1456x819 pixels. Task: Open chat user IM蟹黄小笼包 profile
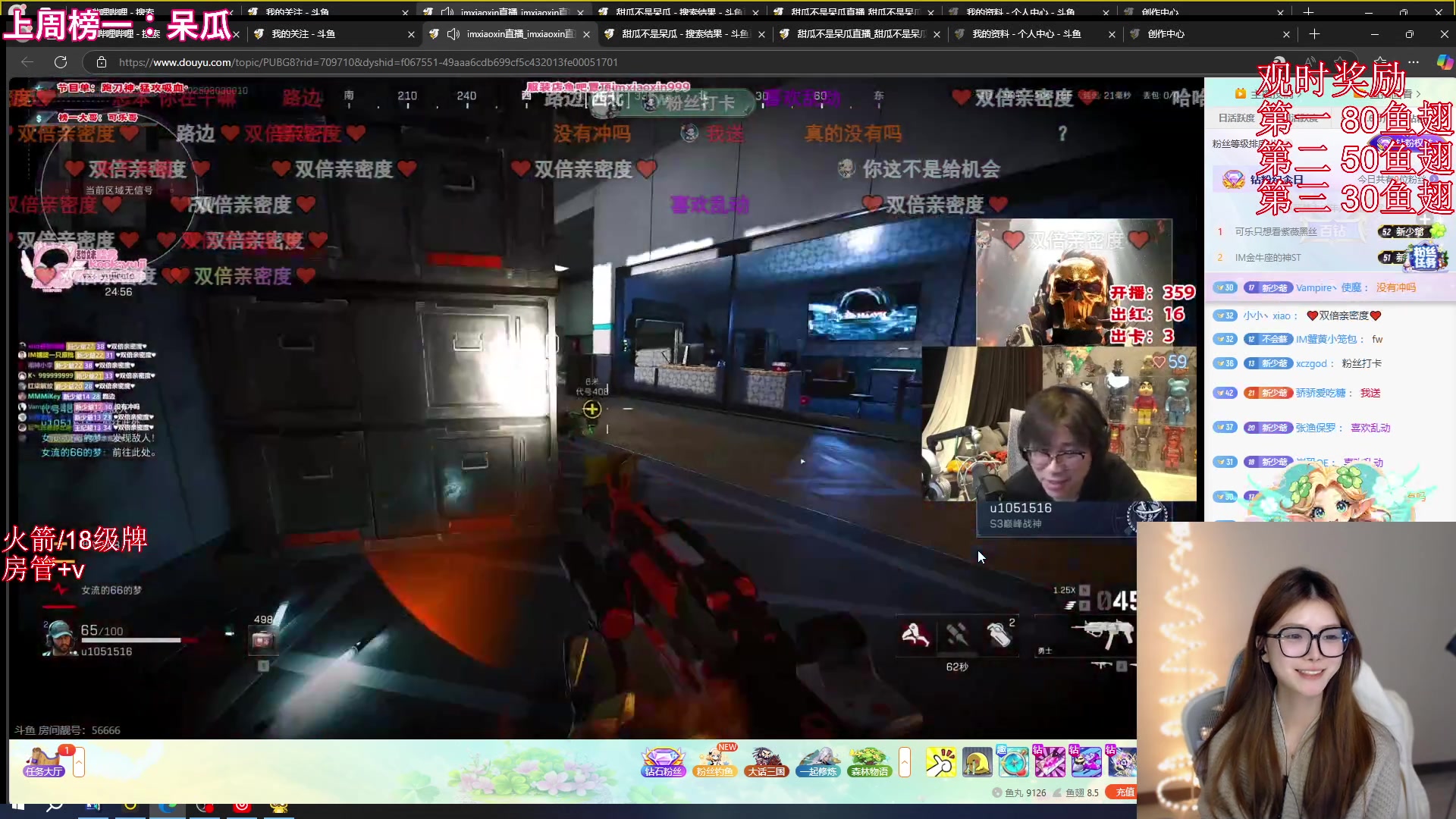tap(1326, 339)
